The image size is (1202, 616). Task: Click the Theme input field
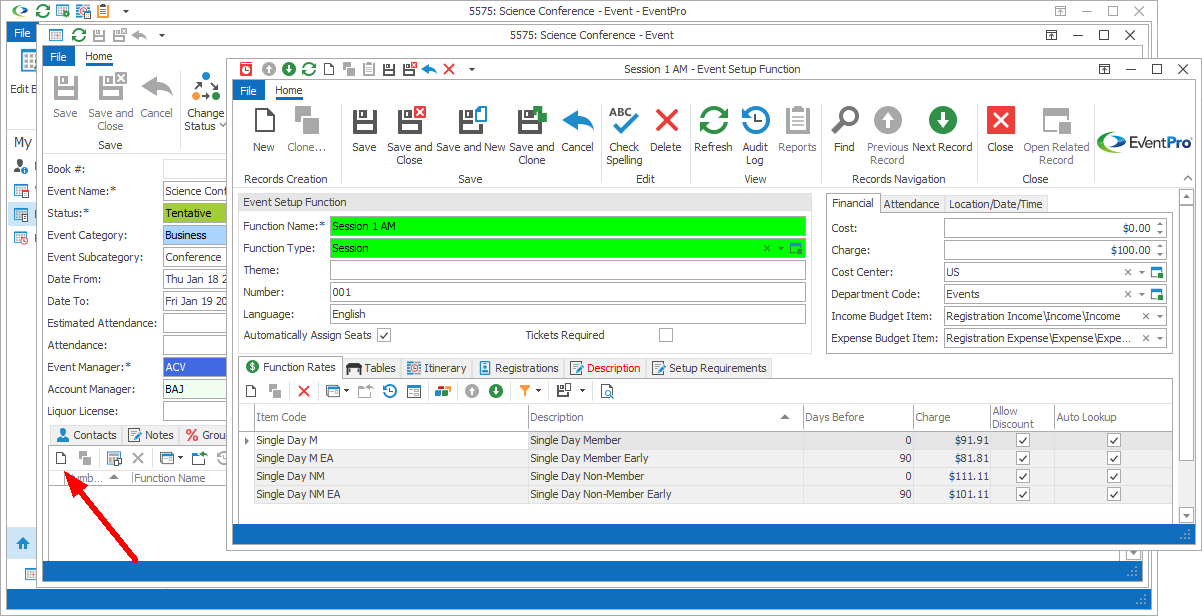[x=567, y=270]
